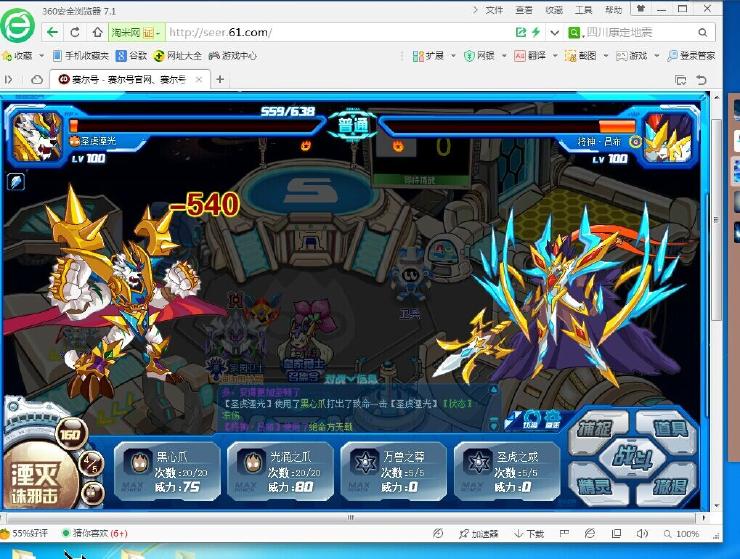The image size is (740, 559).
Task: Click the opponent's HP bar
Action: (x=509, y=126)
